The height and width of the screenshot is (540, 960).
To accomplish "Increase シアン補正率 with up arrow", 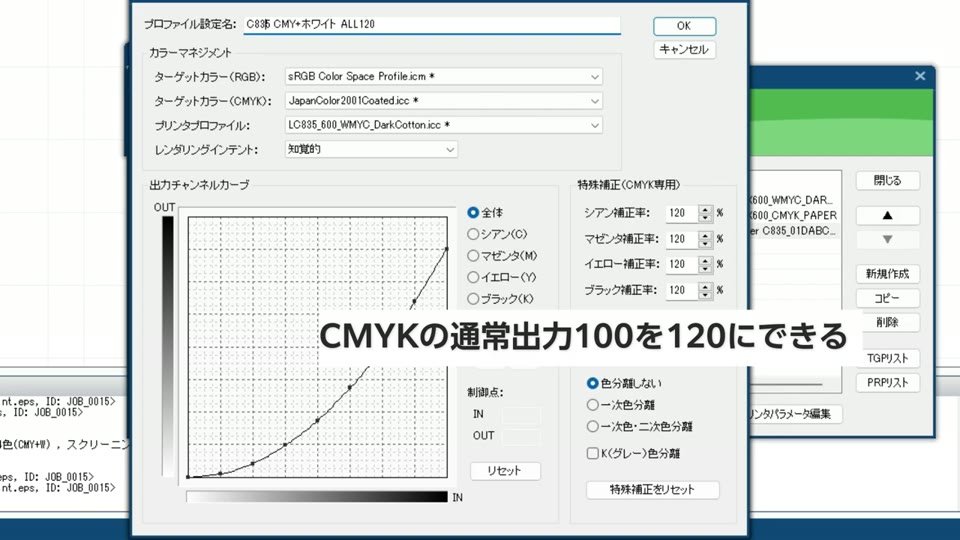I will pyautogui.click(x=705, y=209).
